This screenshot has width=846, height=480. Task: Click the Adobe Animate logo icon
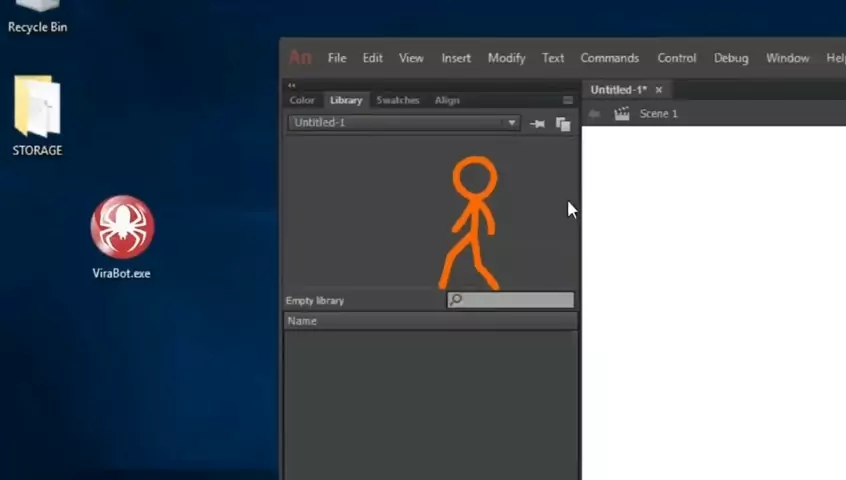pos(300,58)
